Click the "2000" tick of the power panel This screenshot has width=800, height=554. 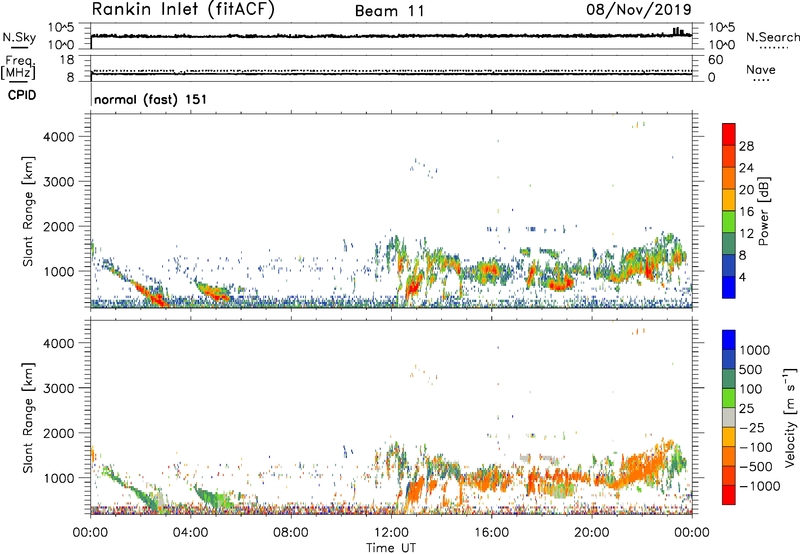point(59,226)
